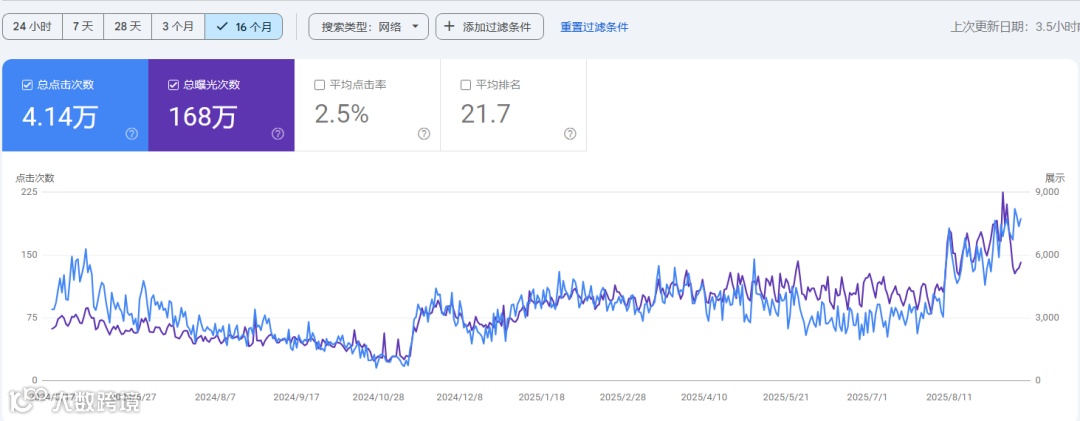Click the 2025/7/1 axis date label

pyautogui.click(x=867, y=398)
